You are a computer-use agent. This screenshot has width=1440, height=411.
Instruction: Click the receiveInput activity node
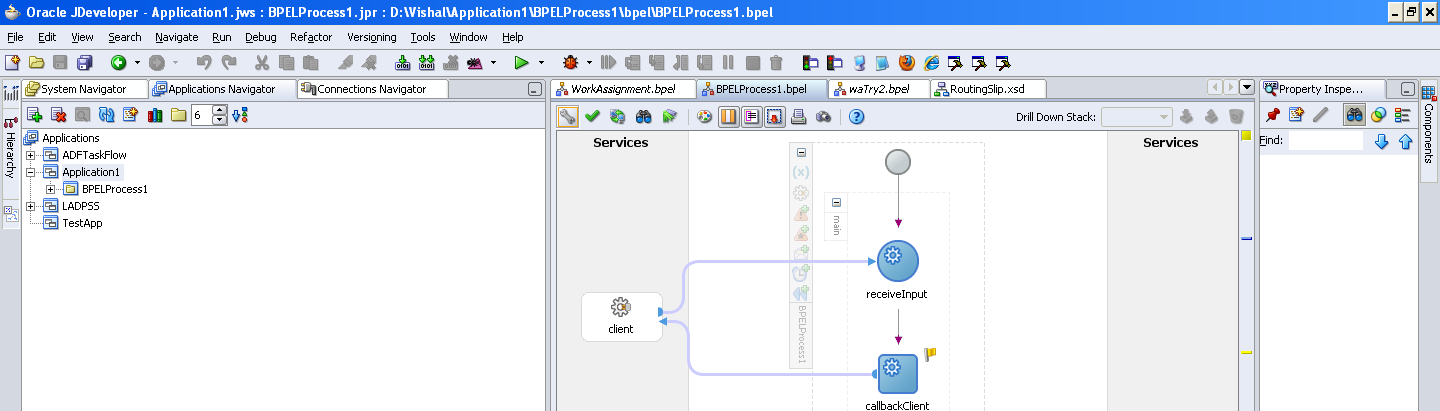pyautogui.click(x=897, y=261)
